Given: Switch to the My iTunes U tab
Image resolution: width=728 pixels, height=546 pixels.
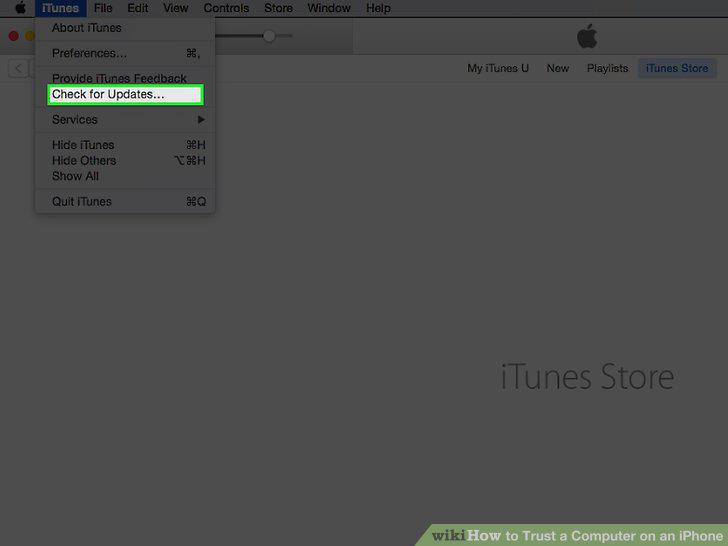Looking at the screenshot, I should coord(498,68).
